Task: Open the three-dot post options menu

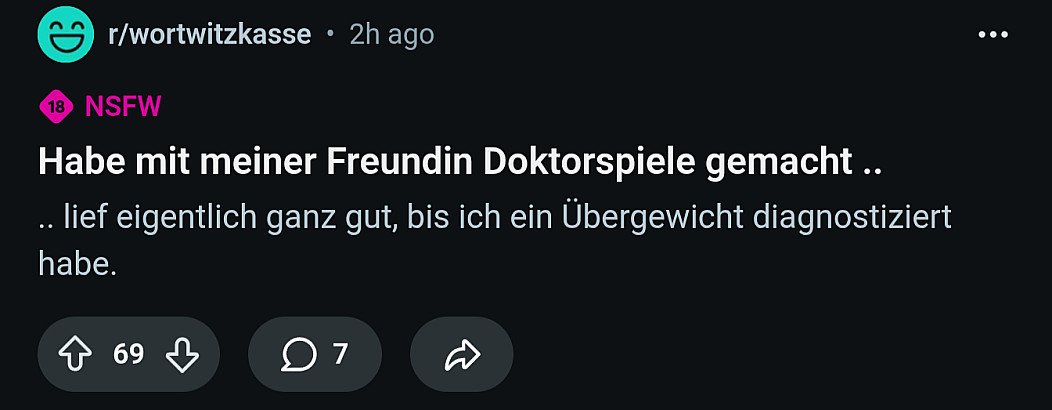Action: point(992,35)
